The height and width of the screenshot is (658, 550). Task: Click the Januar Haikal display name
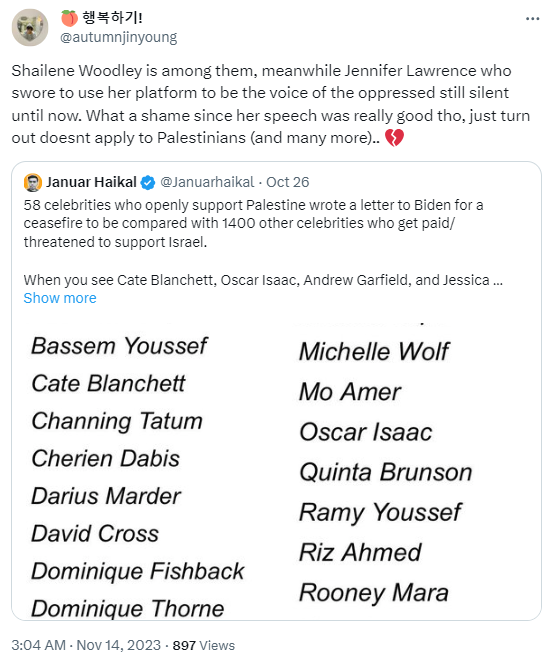(91, 182)
